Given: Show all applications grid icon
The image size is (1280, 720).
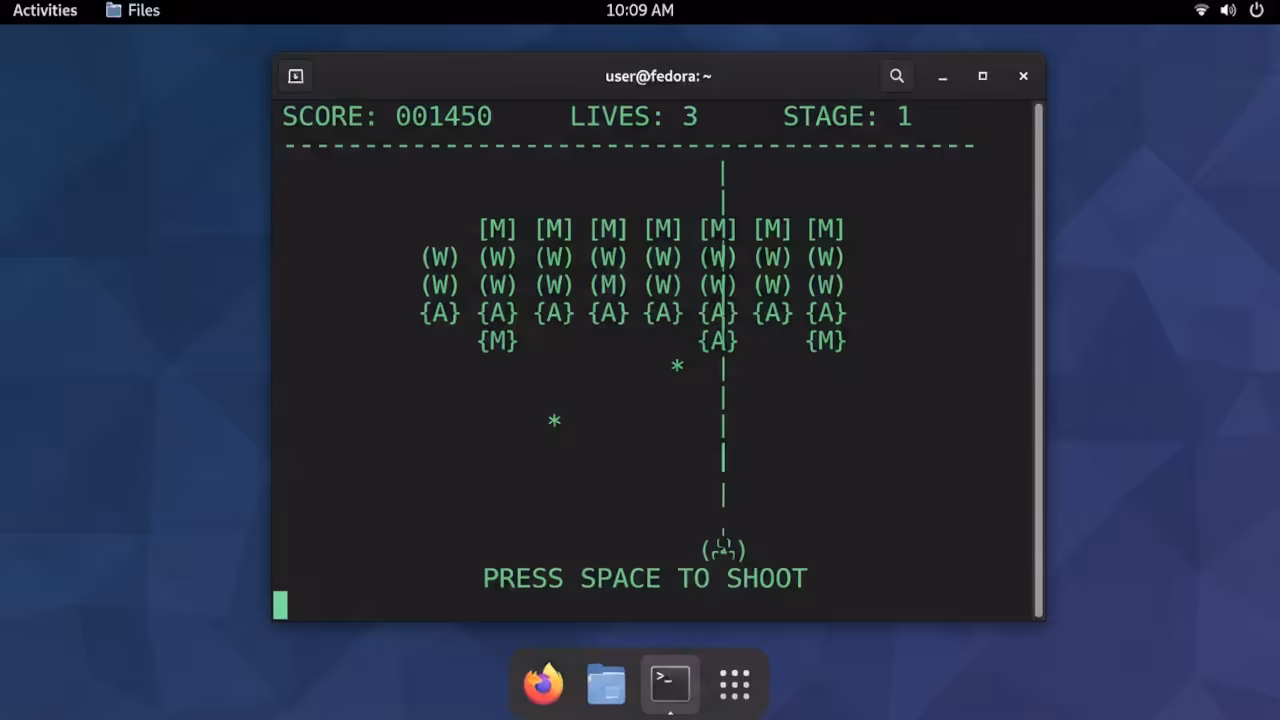Looking at the screenshot, I should tap(735, 684).
